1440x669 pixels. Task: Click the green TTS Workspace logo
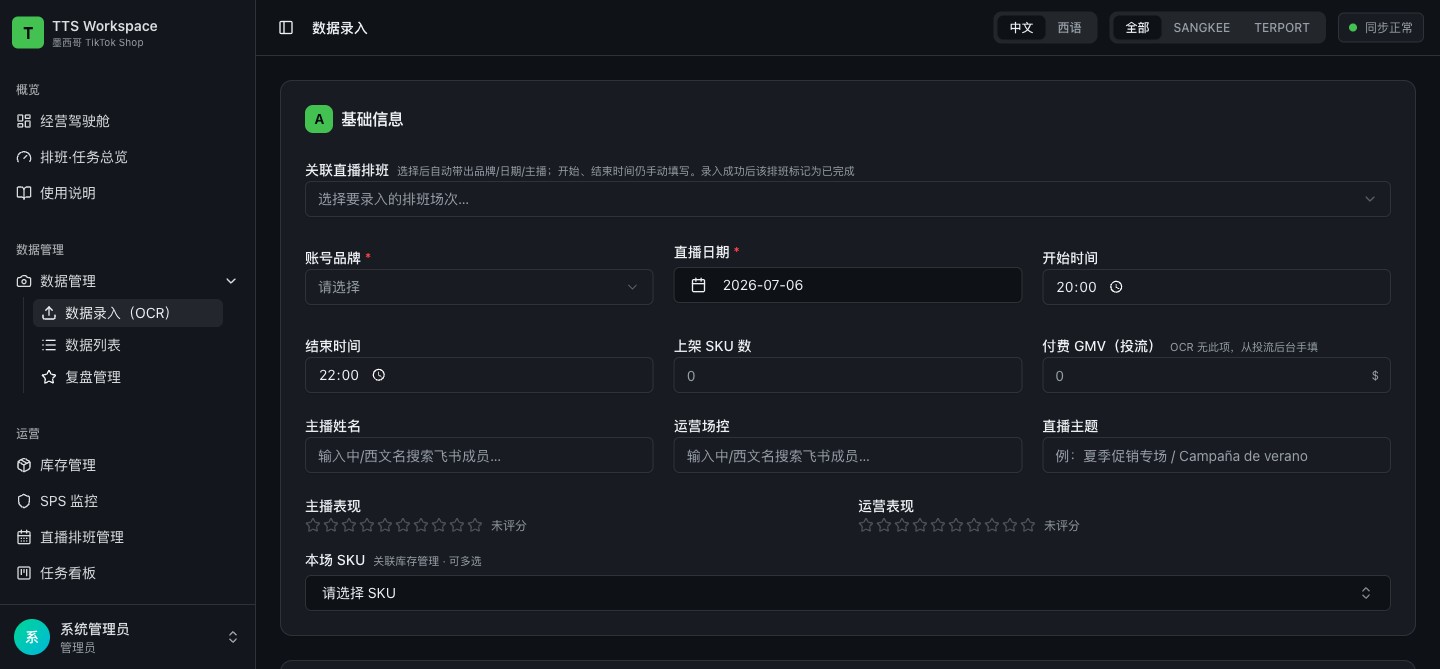[28, 32]
